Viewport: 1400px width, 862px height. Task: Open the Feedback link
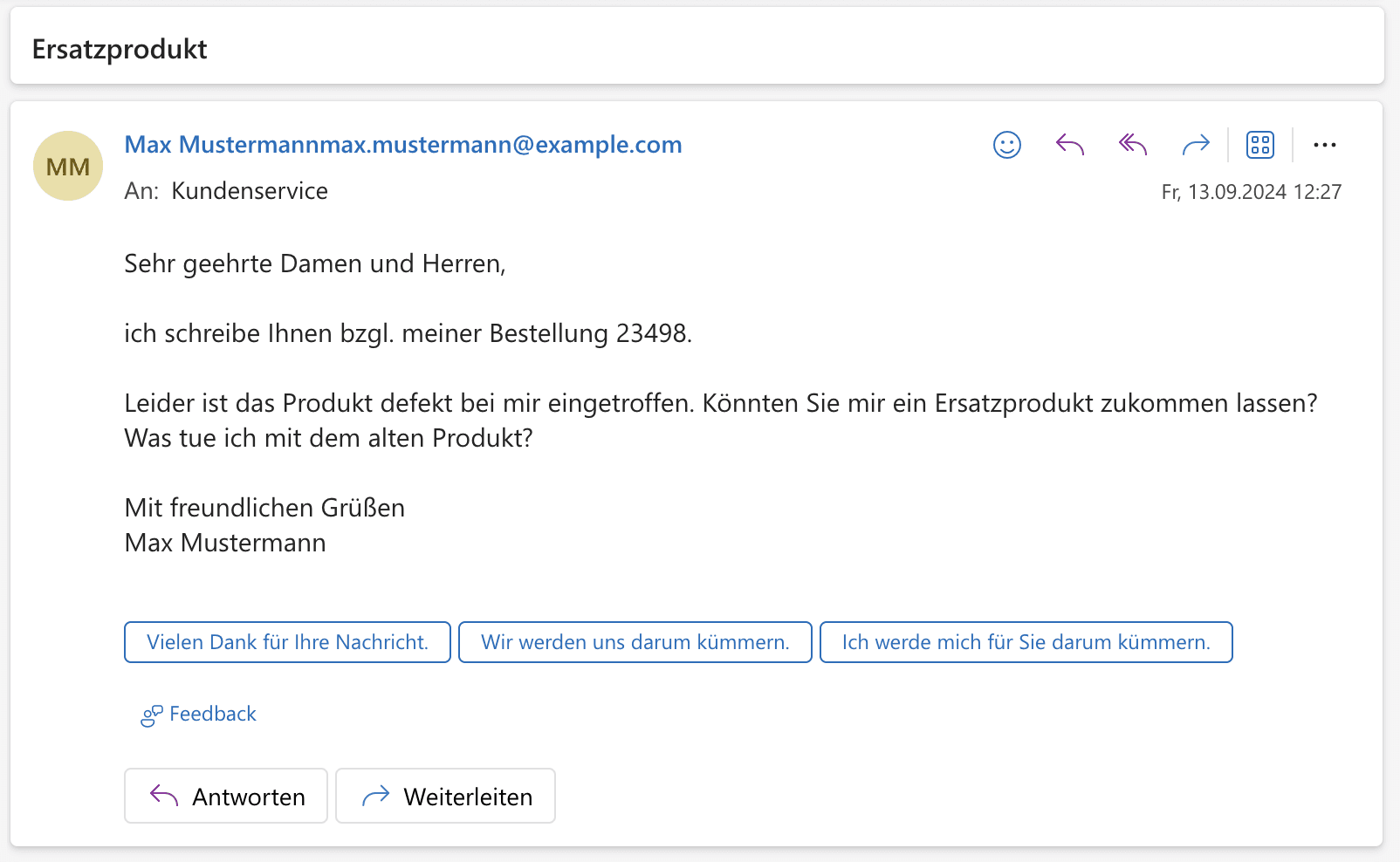pyautogui.click(x=199, y=715)
